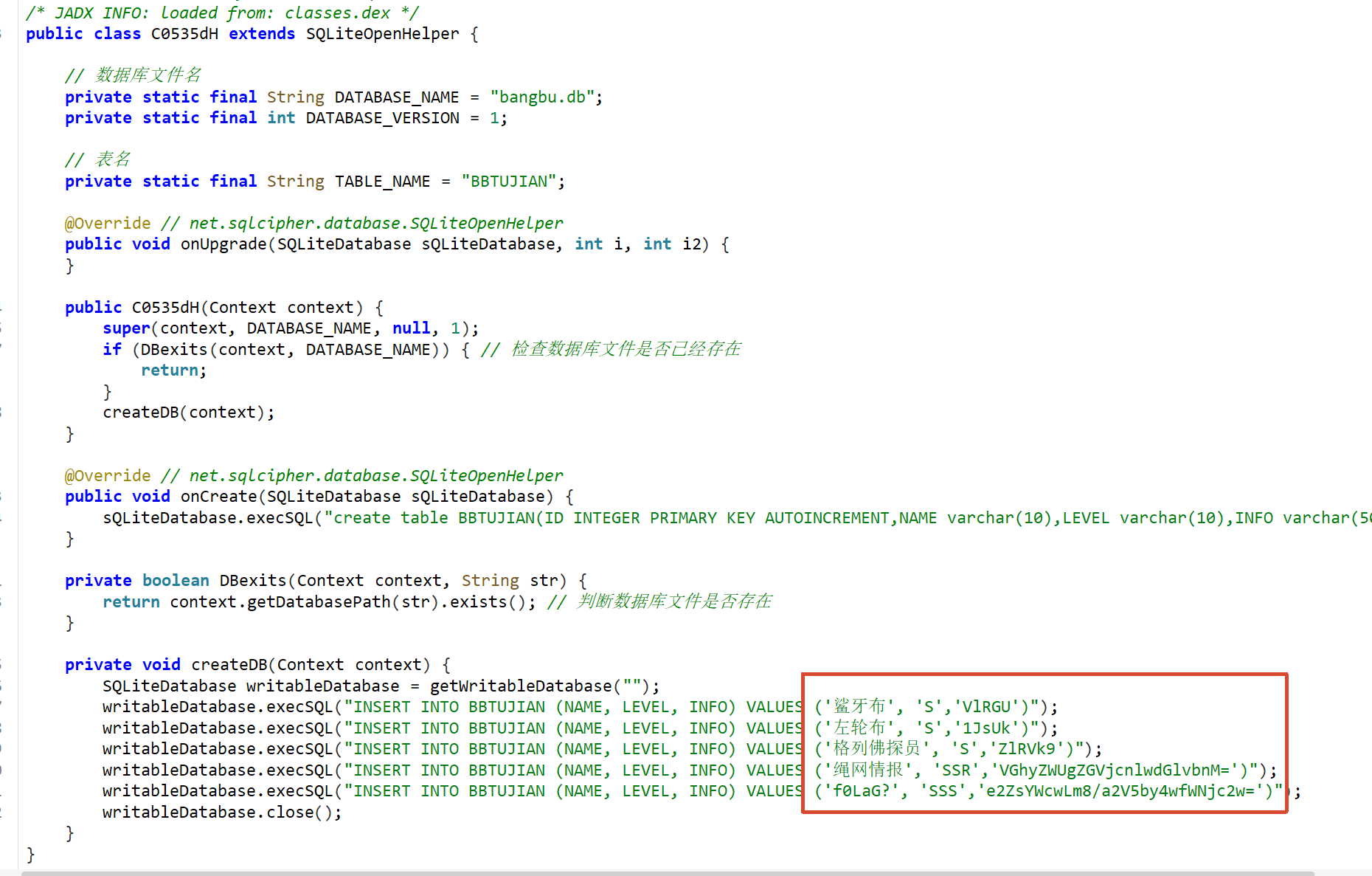Click "classes.dex" in the top comment

(x=337, y=13)
